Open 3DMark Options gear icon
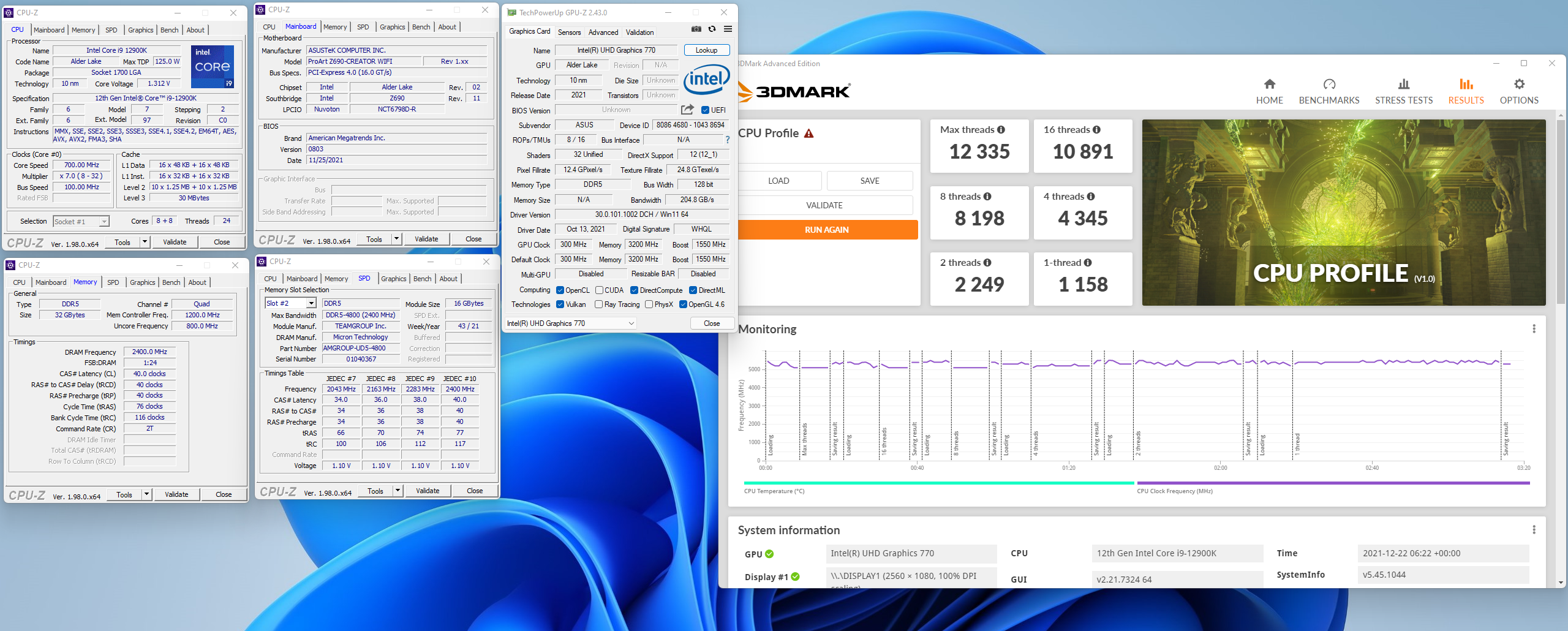Viewport: 1568px width, 631px height. [1518, 85]
